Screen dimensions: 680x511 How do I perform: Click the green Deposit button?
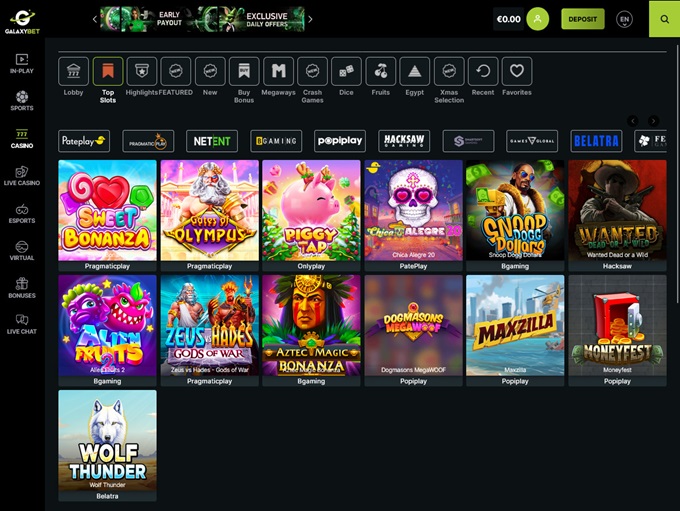pos(582,19)
